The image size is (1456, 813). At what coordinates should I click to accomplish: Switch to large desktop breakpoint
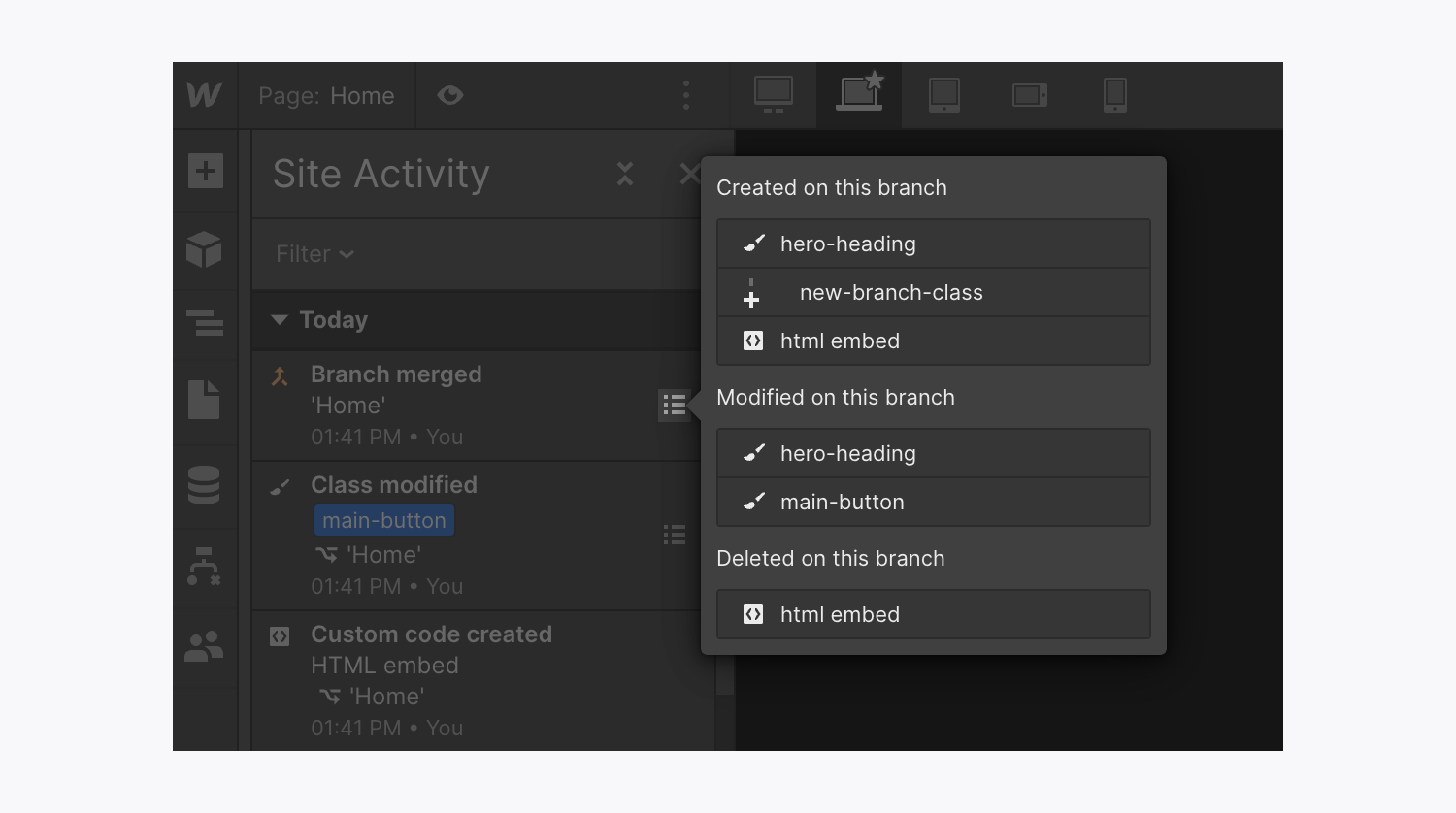[774, 95]
